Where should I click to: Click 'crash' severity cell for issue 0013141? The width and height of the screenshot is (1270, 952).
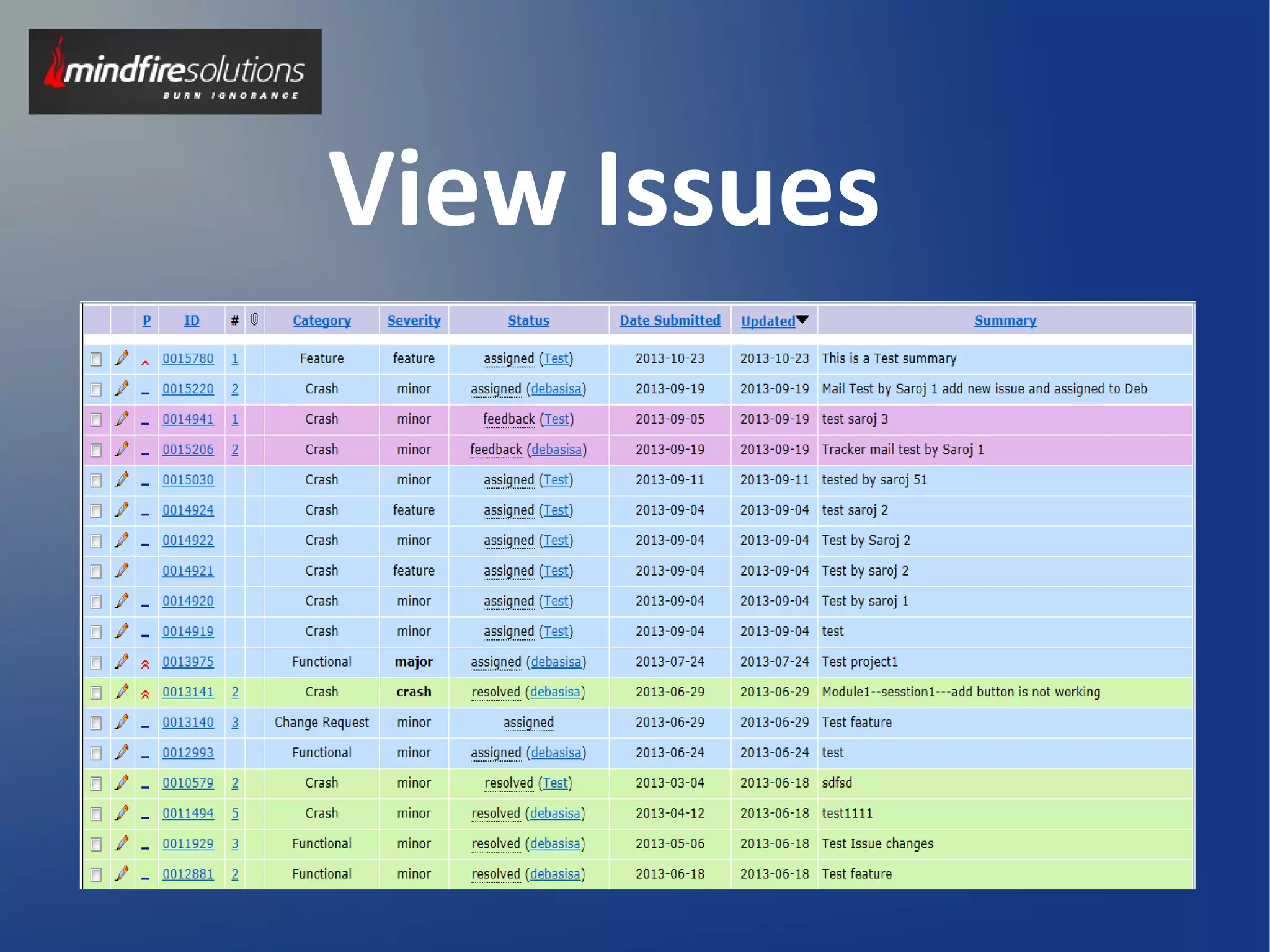(414, 692)
